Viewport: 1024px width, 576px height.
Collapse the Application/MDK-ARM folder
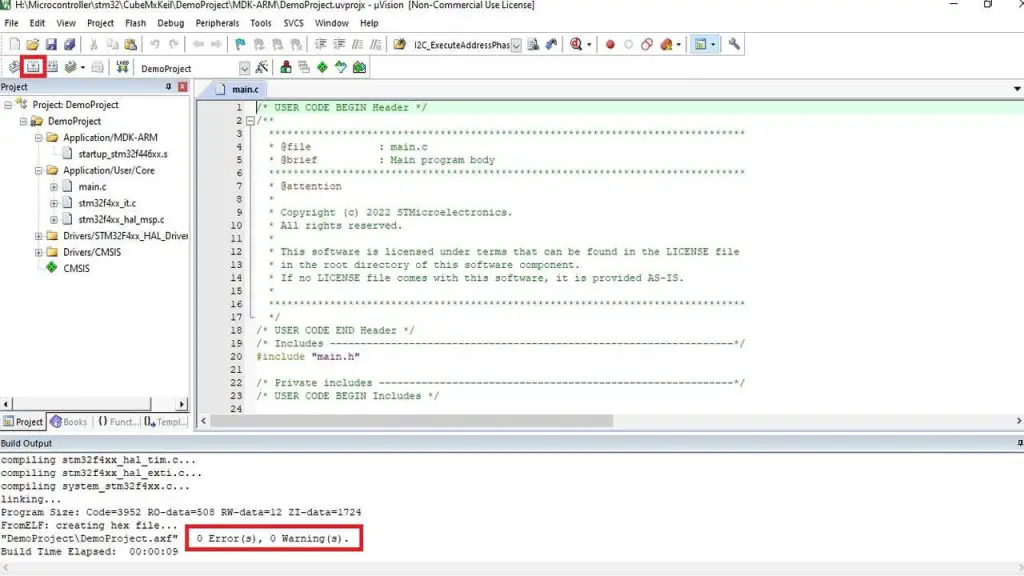39,138
